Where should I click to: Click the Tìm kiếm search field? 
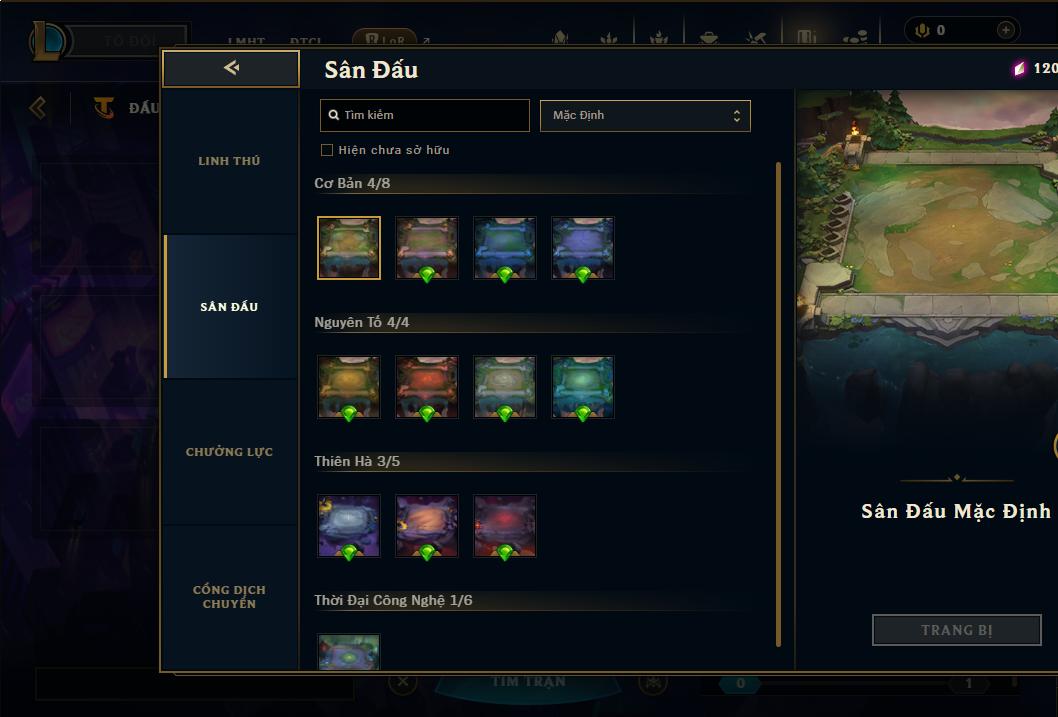pyautogui.click(x=424, y=115)
